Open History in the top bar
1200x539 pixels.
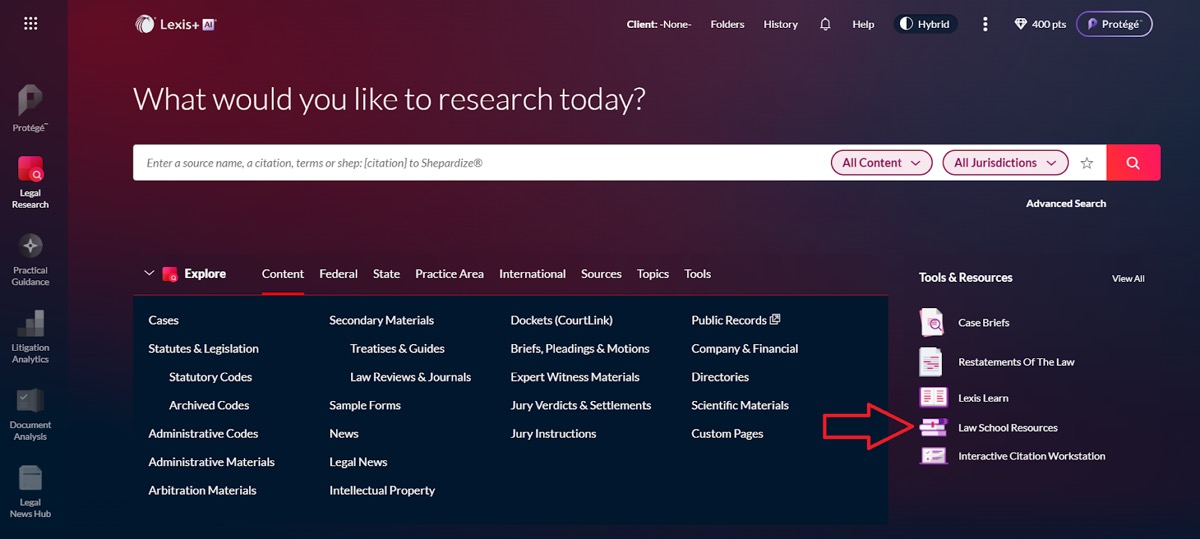pyautogui.click(x=781, y=24)
